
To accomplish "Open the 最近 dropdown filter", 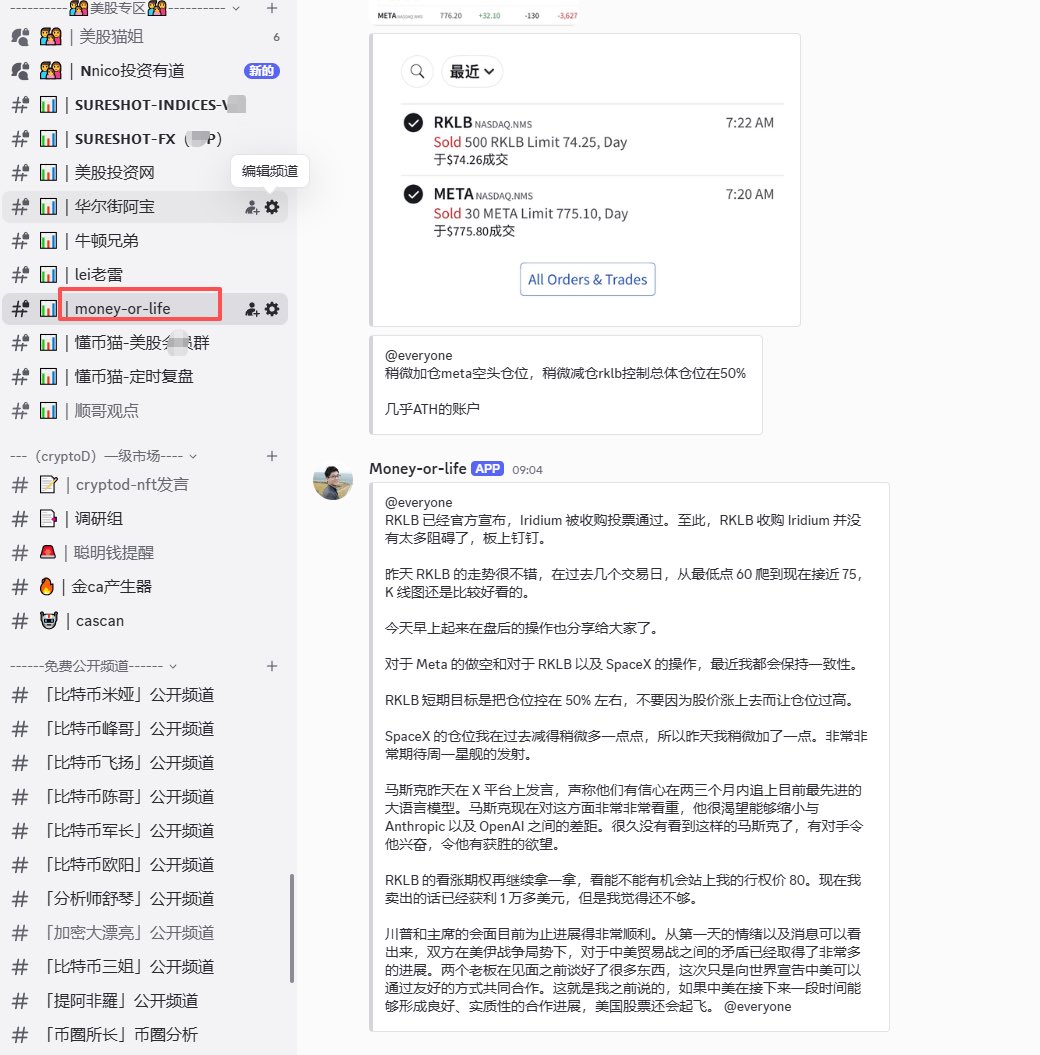I will click(472, 71).
